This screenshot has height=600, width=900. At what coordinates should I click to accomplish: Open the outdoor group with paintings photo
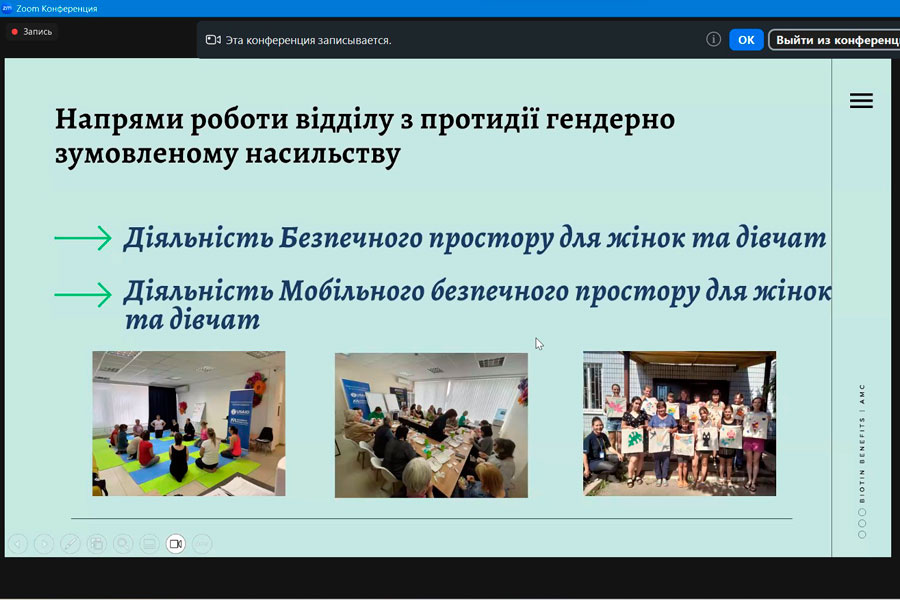point(680,424)
